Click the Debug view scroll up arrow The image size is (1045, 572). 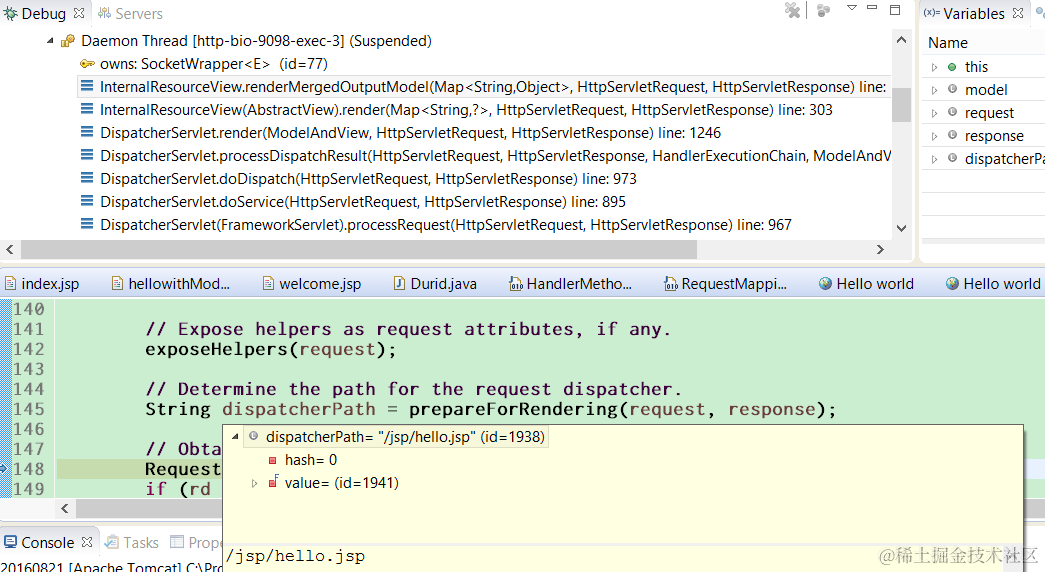click(902, 40)
